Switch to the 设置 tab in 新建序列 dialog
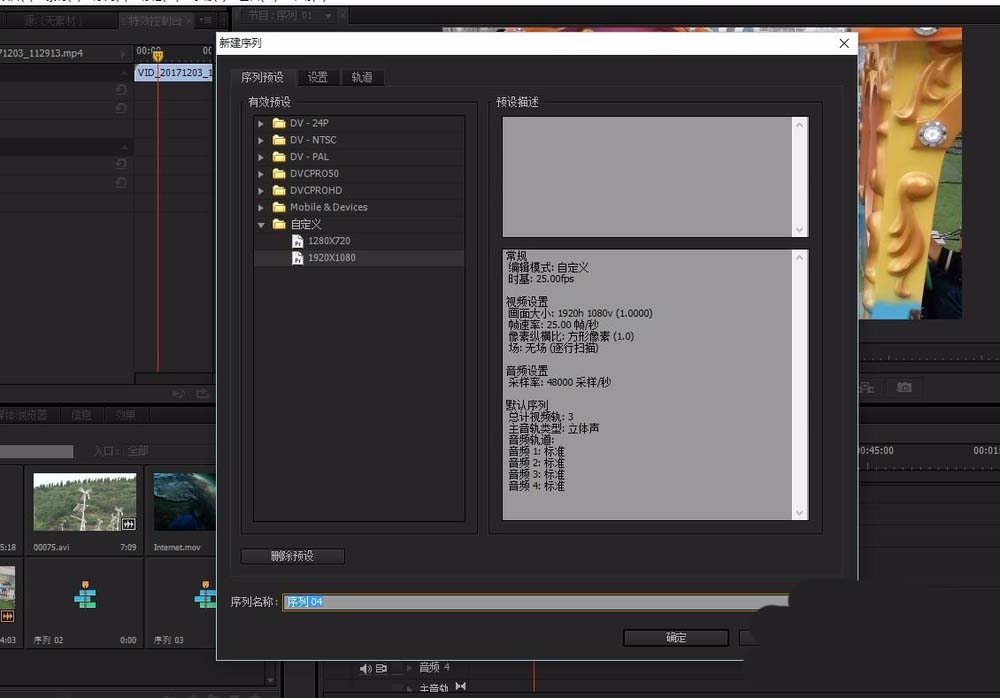1000x698 pixels. 317,76
